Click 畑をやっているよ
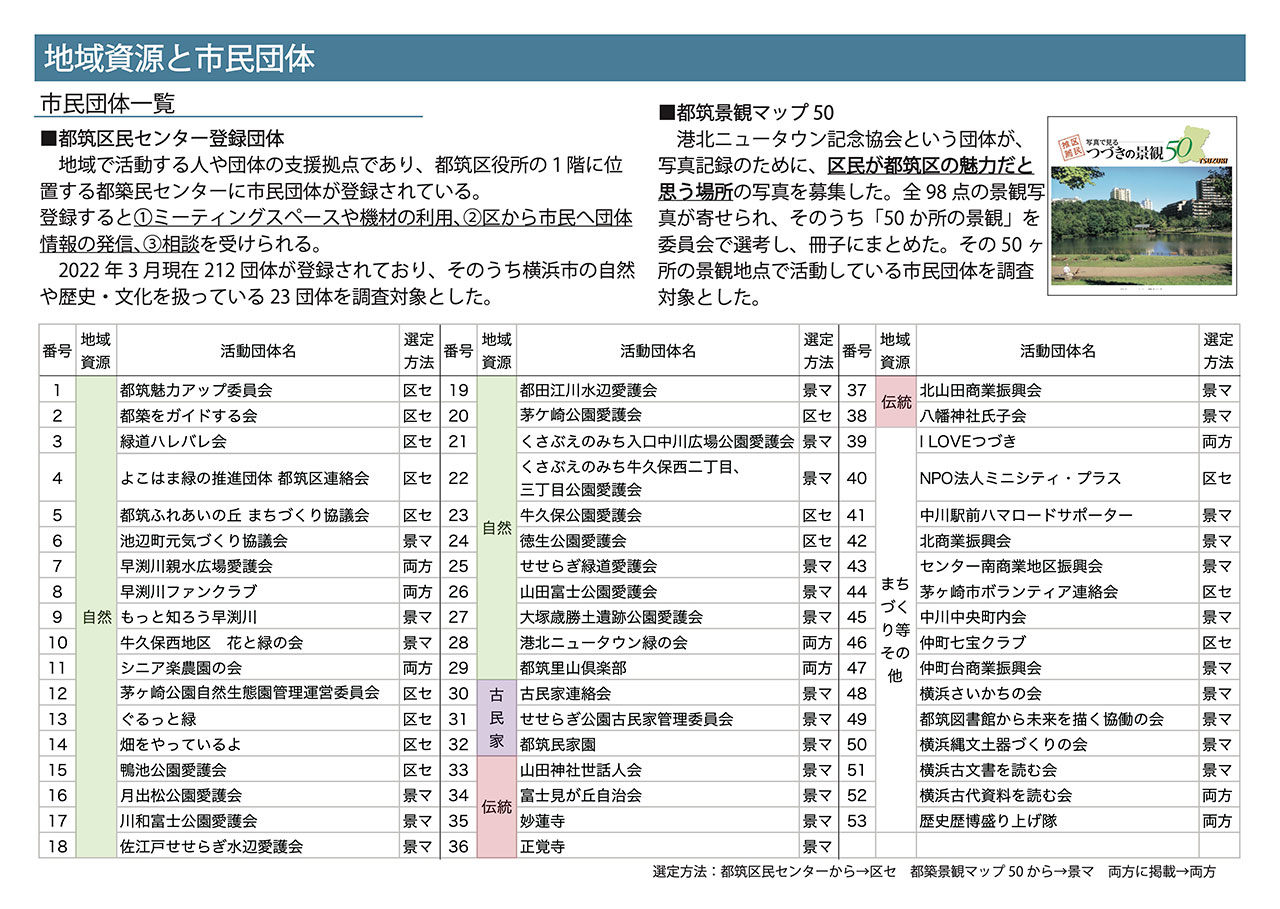The image size is (1280, 909). (x=180, y=744)
